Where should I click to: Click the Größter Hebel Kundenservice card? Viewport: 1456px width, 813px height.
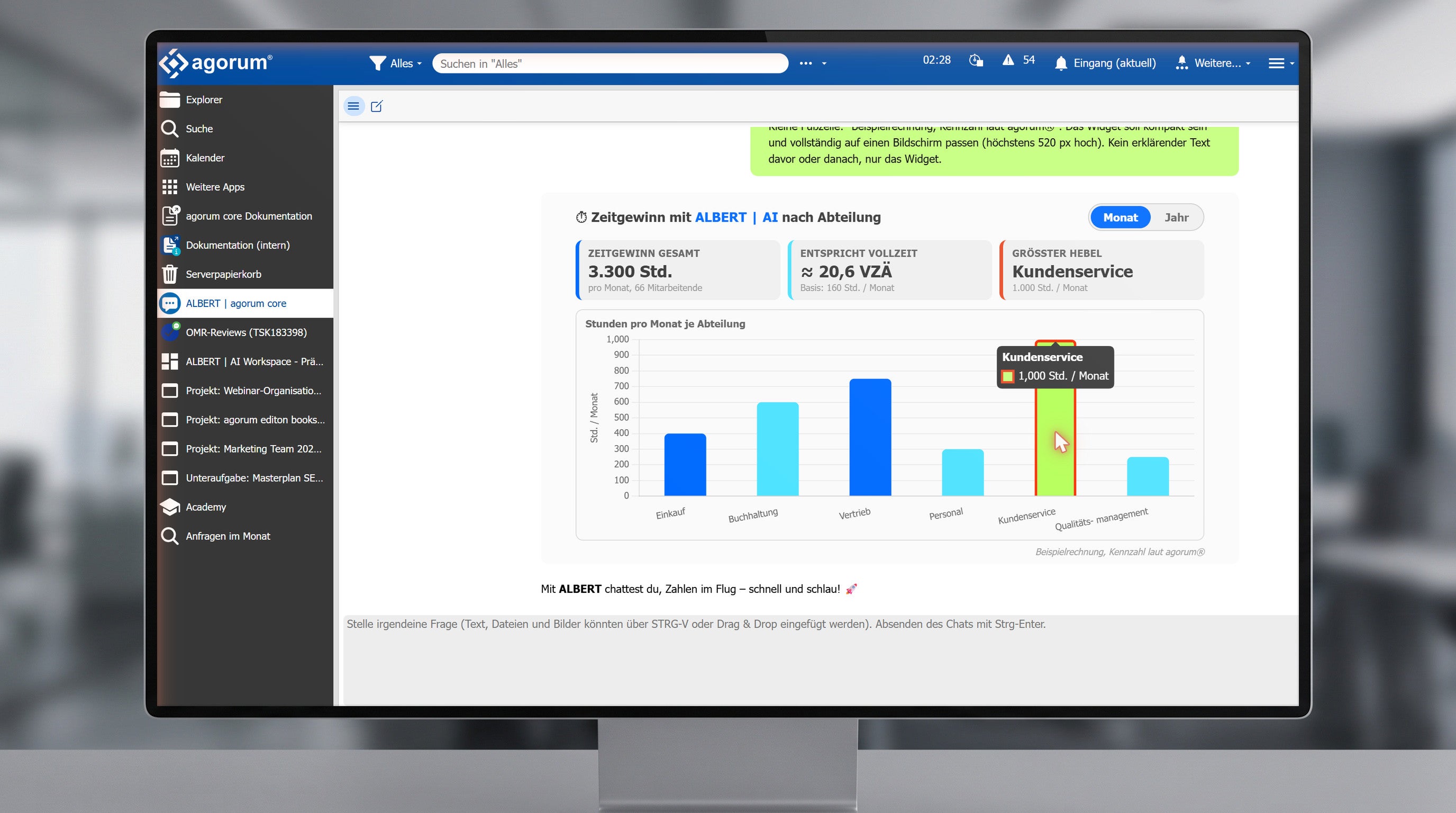(1102, 270)
